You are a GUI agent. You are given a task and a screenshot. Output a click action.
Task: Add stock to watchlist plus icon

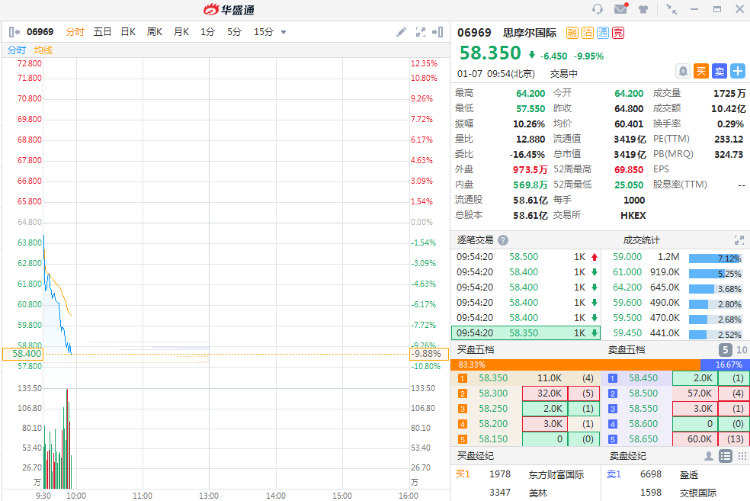tap(738, 71)
